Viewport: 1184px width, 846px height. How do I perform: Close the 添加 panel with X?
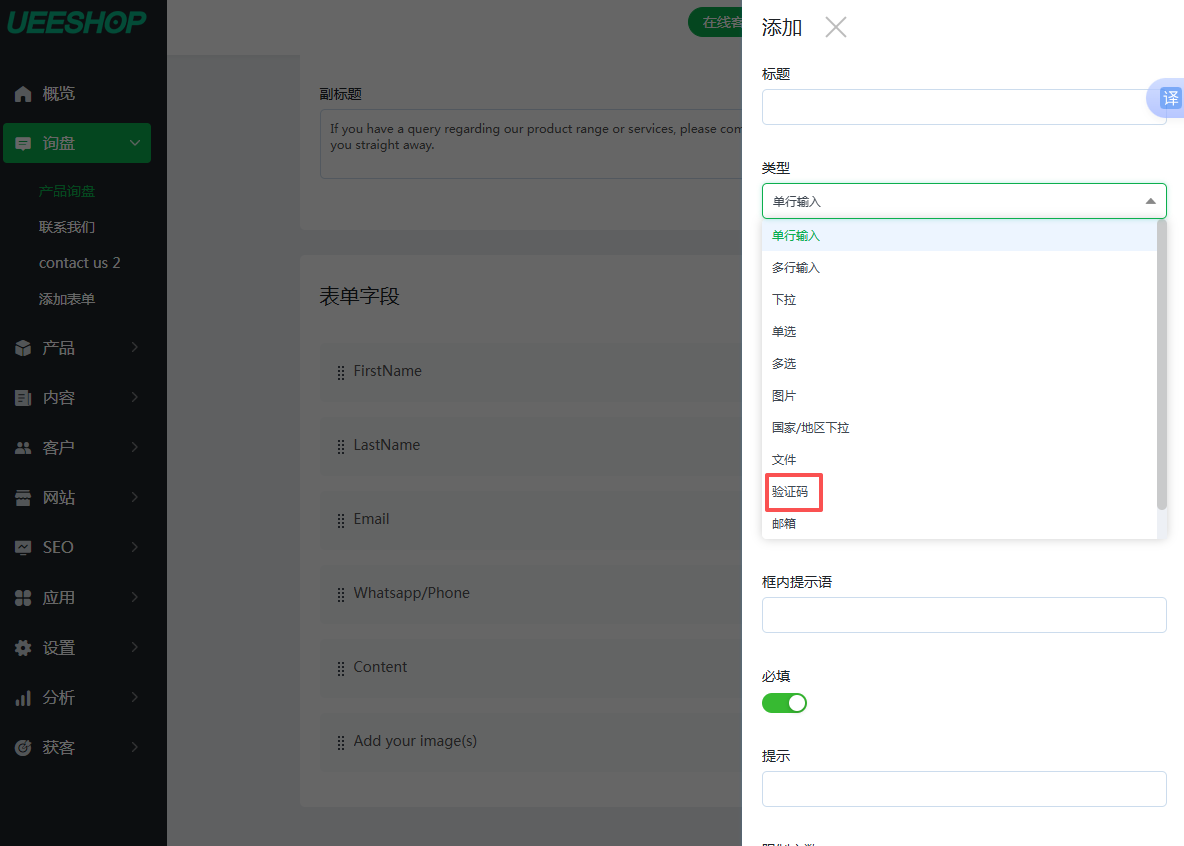point(836,28)
